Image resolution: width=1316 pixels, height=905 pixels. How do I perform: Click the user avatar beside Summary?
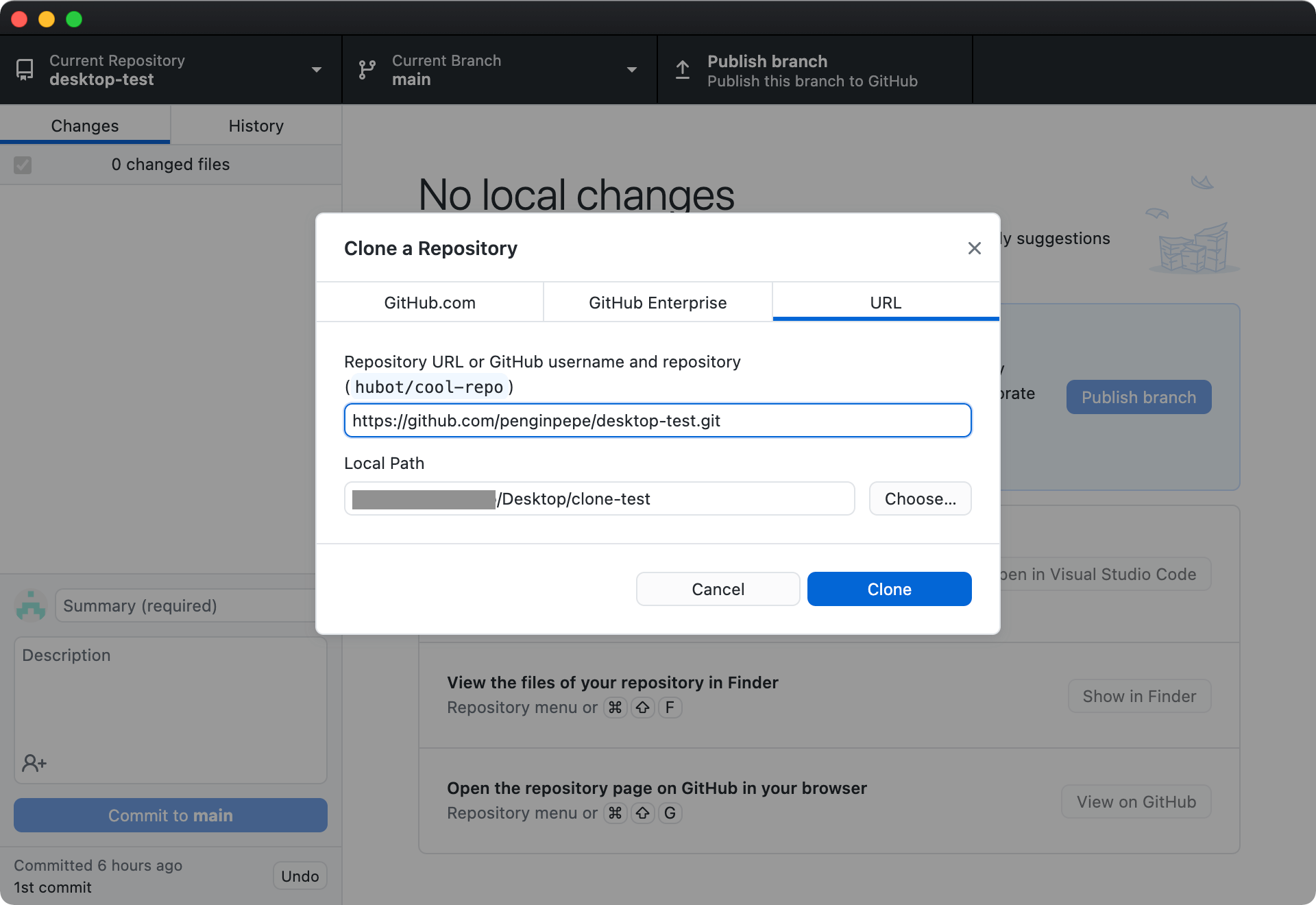pos(31,605)
